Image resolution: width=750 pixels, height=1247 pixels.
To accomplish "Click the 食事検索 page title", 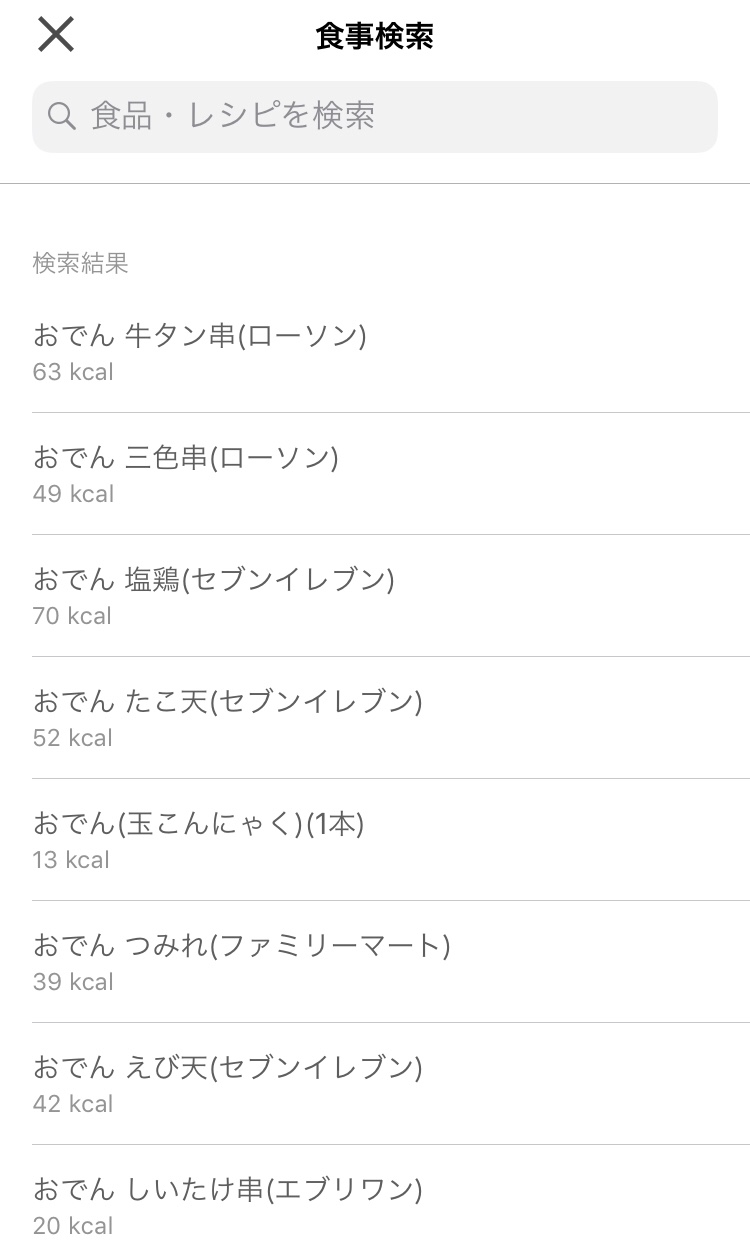I will pyautogui.click(x=374, y=36).
